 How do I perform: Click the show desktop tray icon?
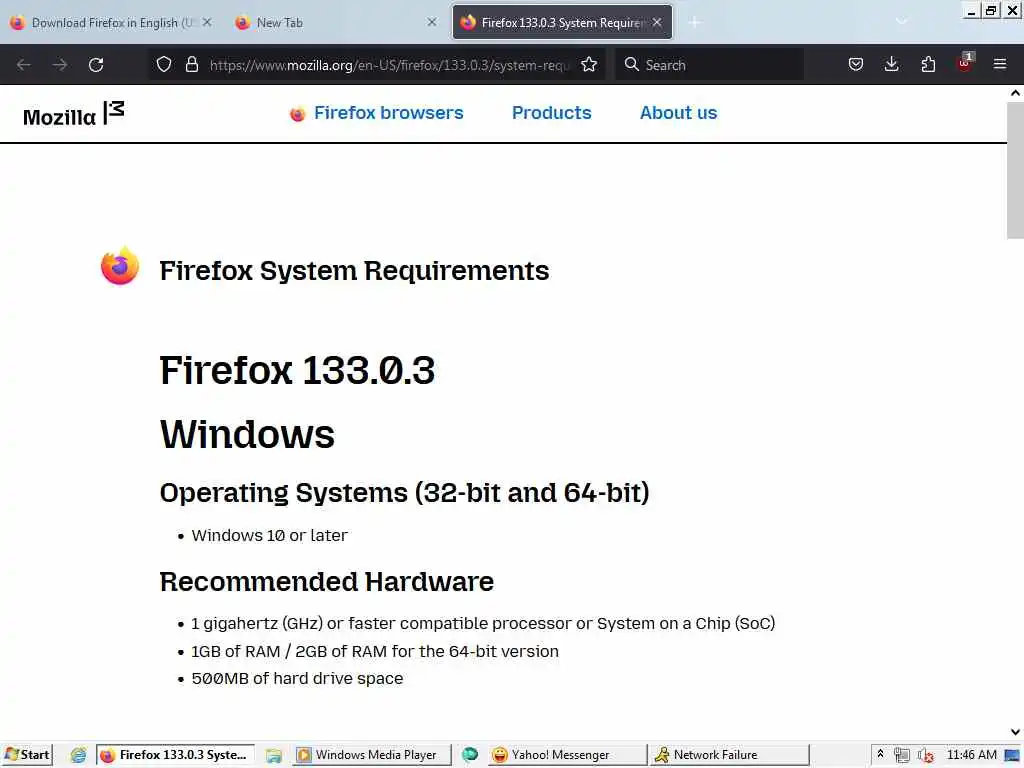click(x=1012, y=755)
